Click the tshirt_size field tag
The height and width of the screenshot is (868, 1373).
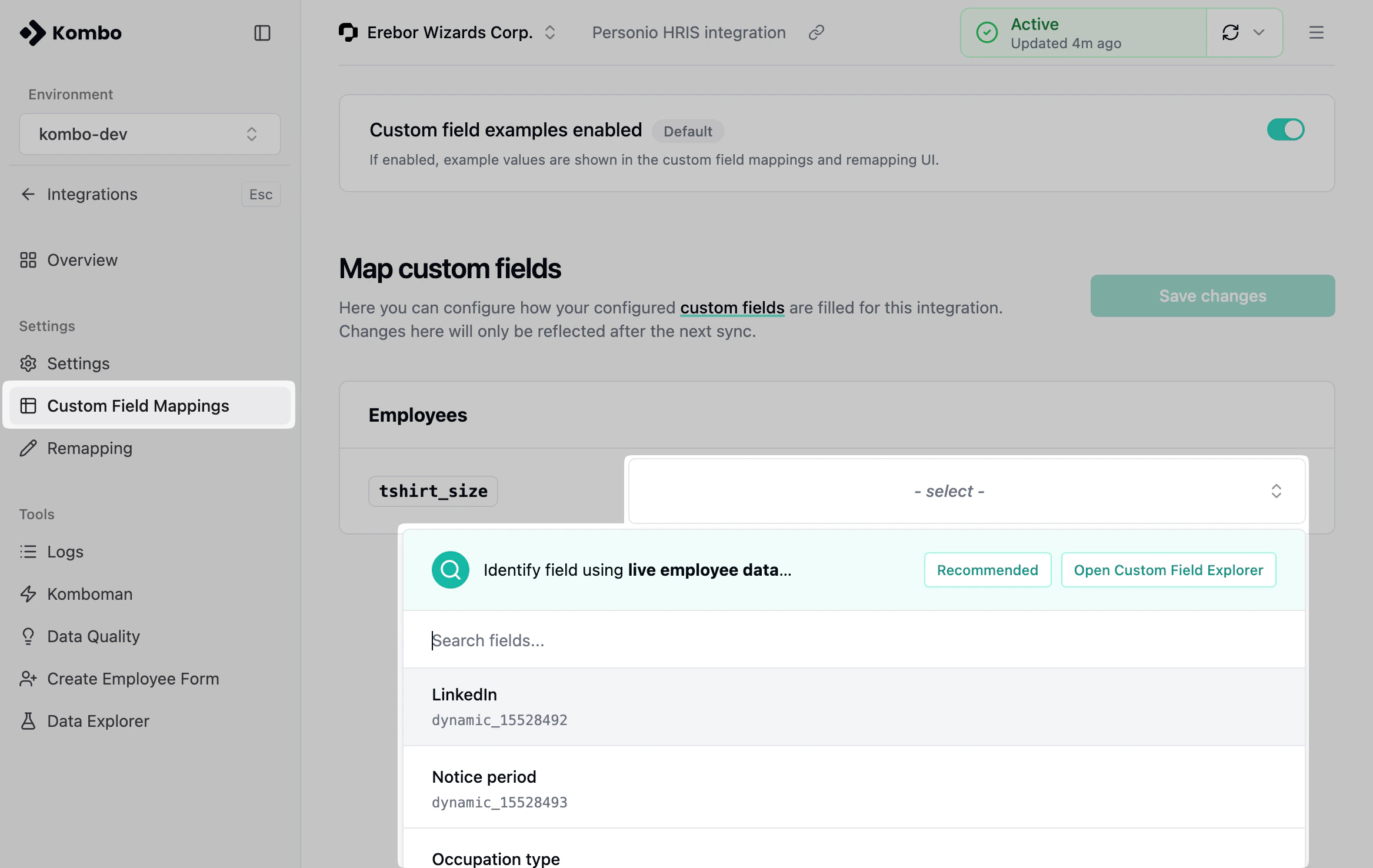[433, 491]
